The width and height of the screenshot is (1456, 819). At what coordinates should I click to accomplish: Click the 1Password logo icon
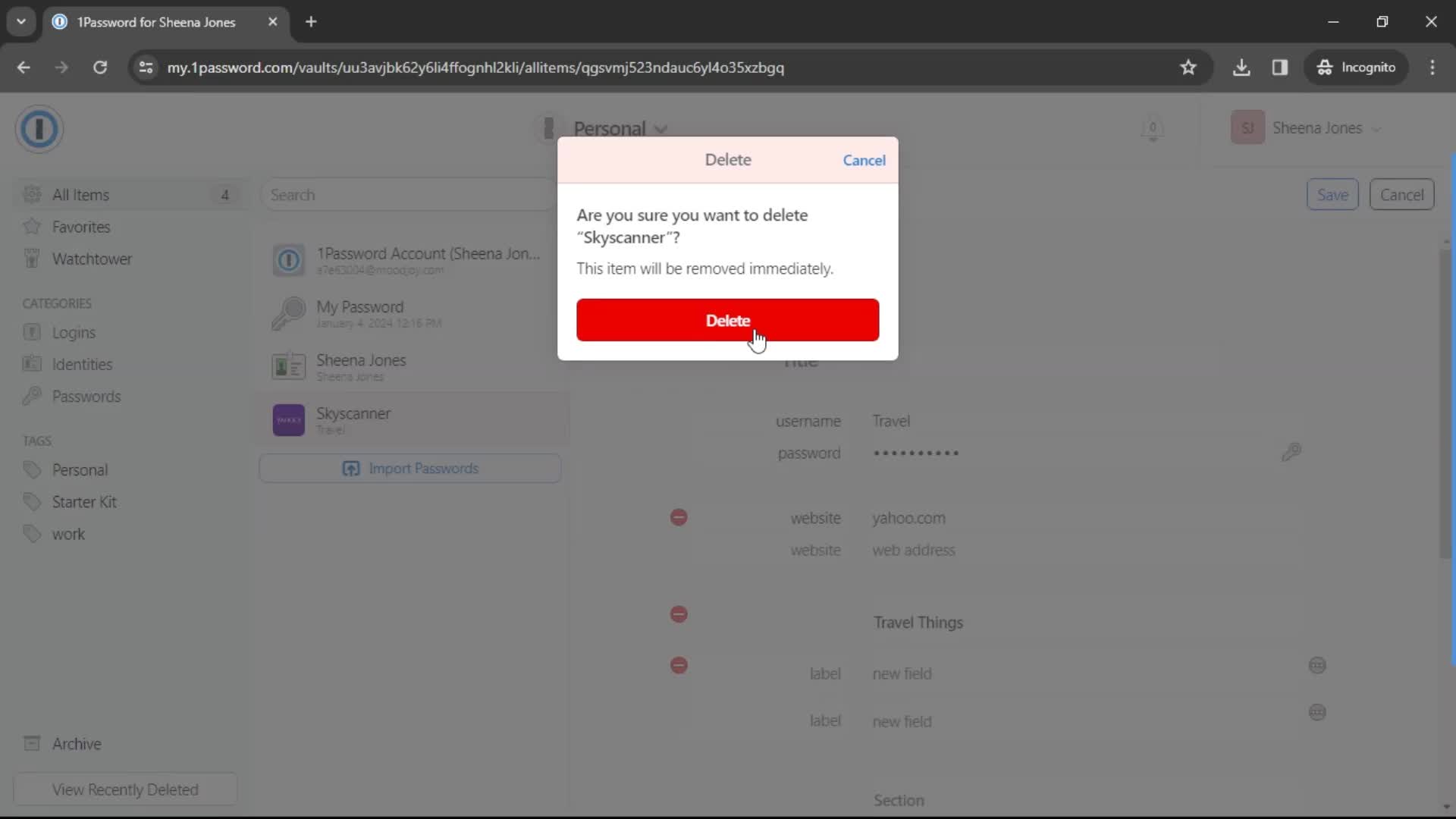(x=39, y=128)
